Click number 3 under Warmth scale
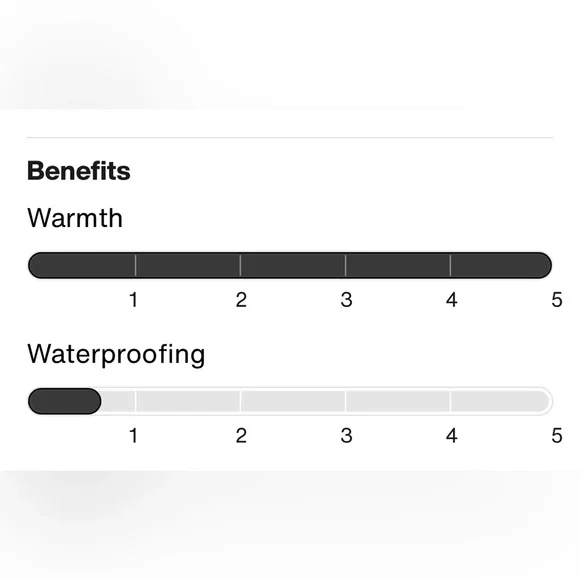580x580 pixels. (x=346, y=300)
